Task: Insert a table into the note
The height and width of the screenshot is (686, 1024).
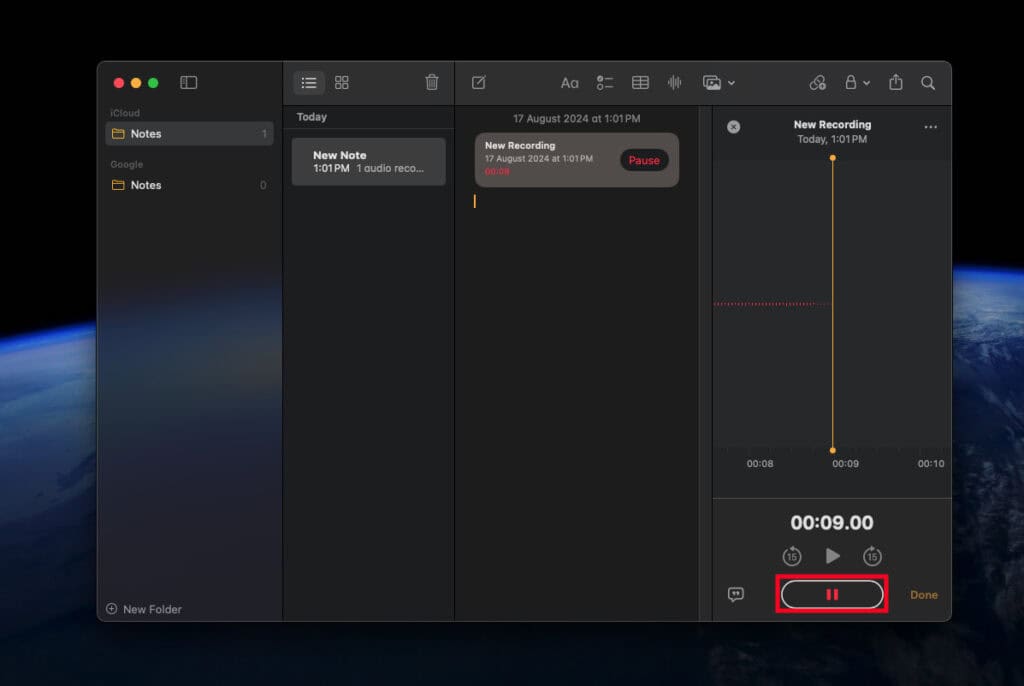Action: (638, 83)
